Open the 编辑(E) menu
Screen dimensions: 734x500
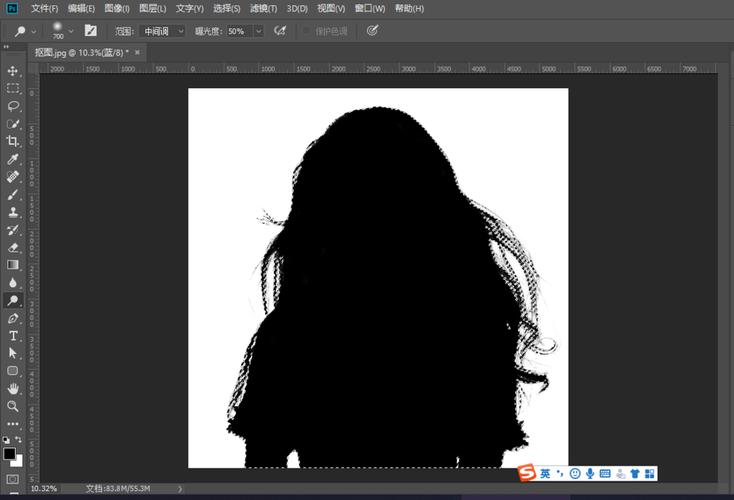point(81,8)
